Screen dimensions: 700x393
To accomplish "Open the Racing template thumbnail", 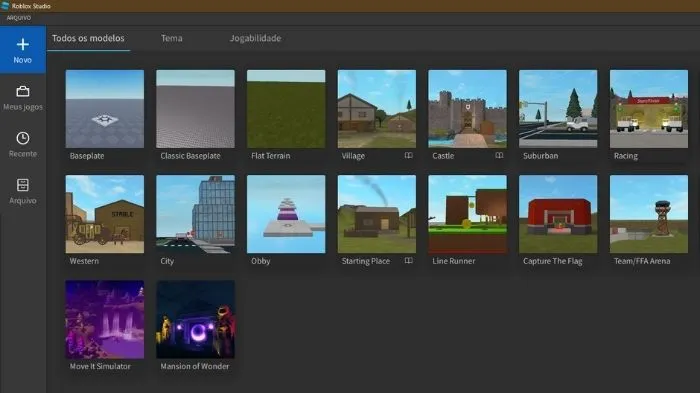I will (649, 109).
